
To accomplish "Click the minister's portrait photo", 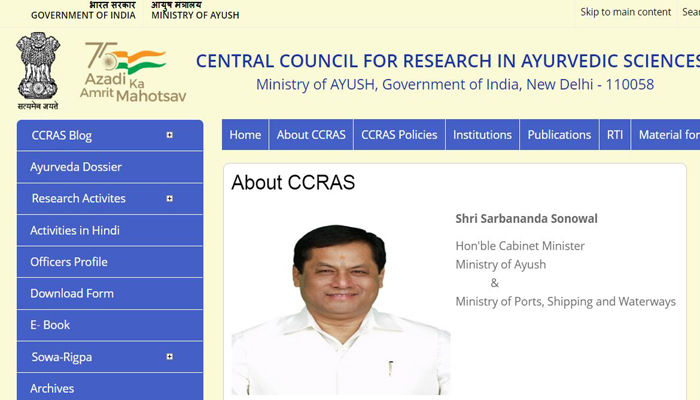I will (x=341, y=310).
